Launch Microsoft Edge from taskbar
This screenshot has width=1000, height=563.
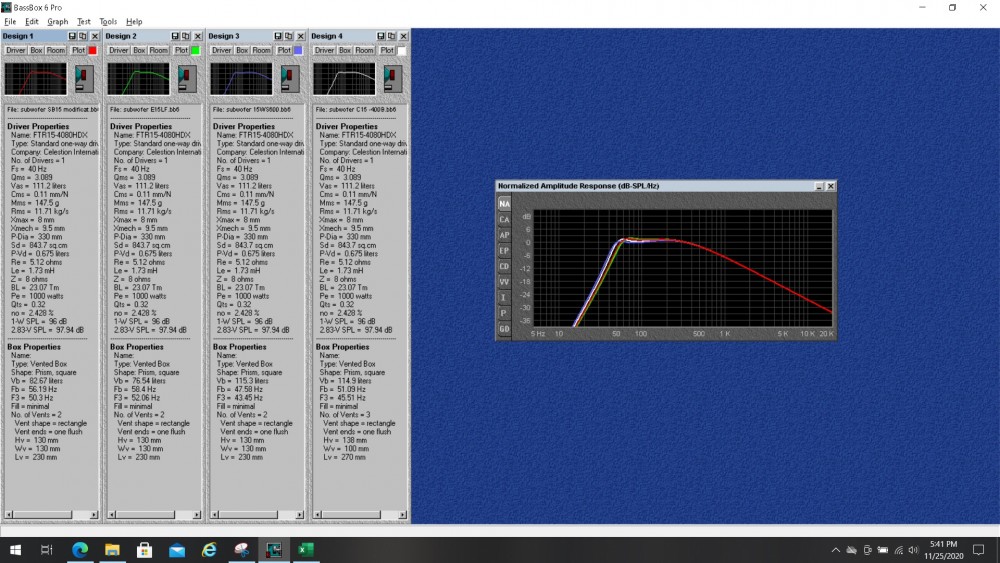[x=80, y=550]
